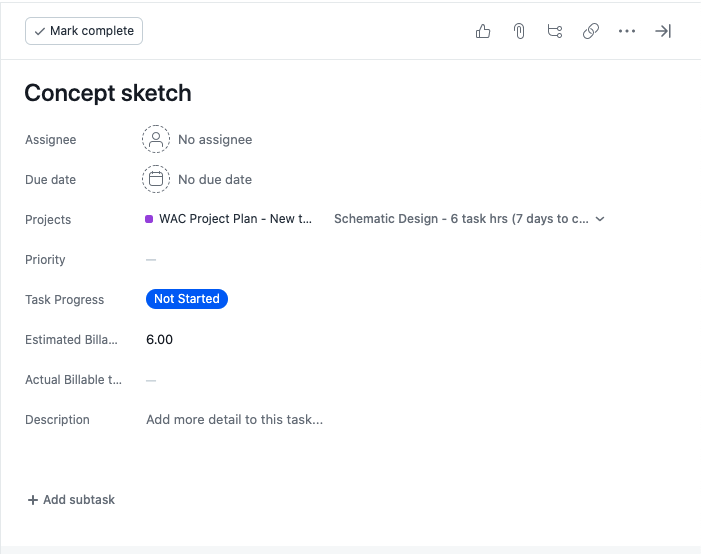Close details pane with arrow icon
Image resolution: width=701 pixels, height=554 pixels.
click(x=663, y=31)
